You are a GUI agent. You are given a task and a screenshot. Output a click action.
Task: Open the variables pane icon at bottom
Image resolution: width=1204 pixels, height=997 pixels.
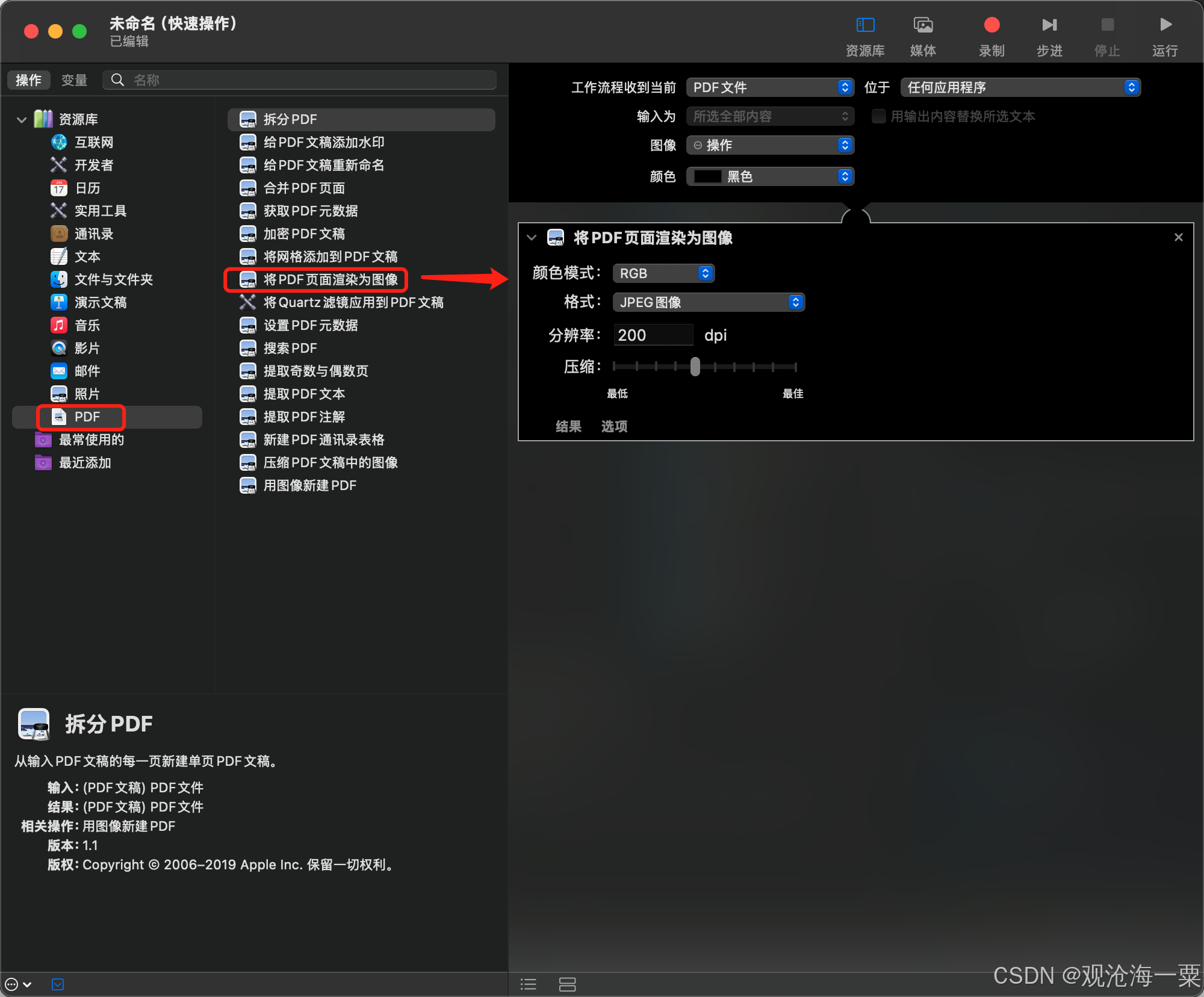pos(567,984)
